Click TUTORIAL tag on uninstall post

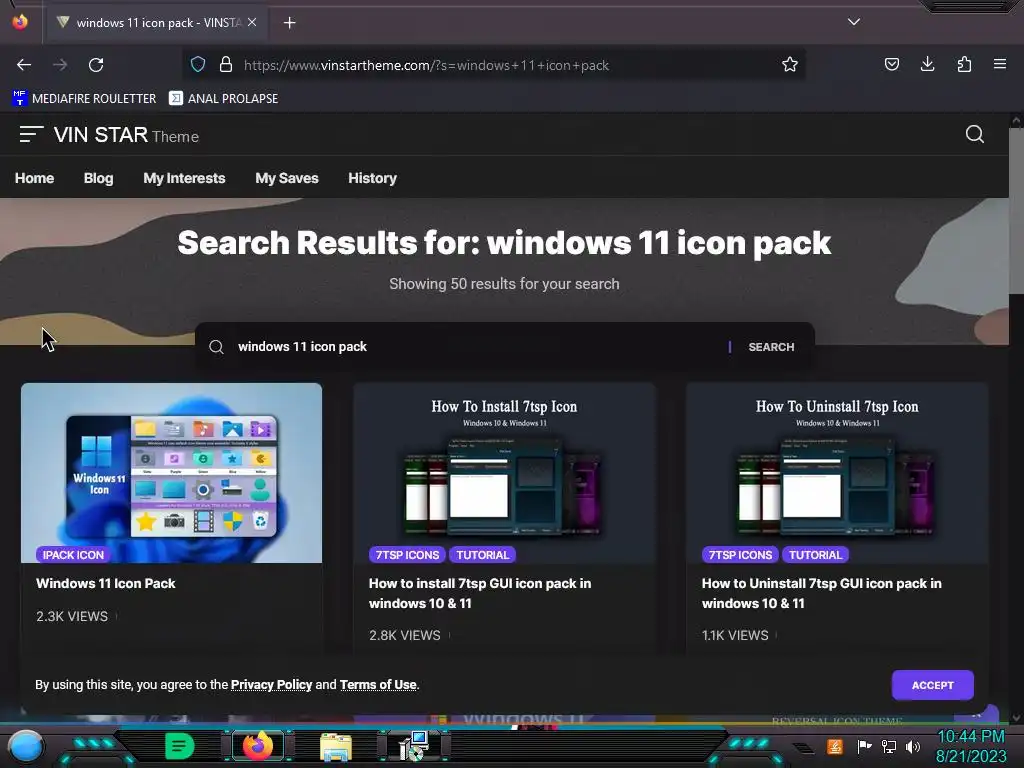pyautogui.click(x=815, y=555)
